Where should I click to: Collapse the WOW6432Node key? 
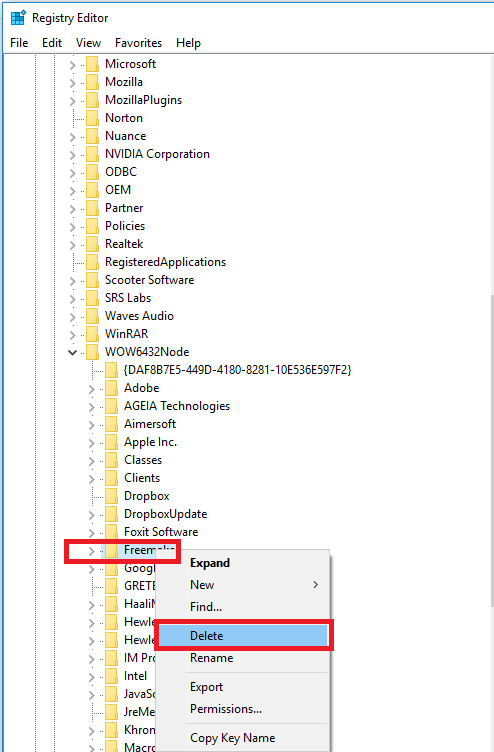click(x=72, y=352)
